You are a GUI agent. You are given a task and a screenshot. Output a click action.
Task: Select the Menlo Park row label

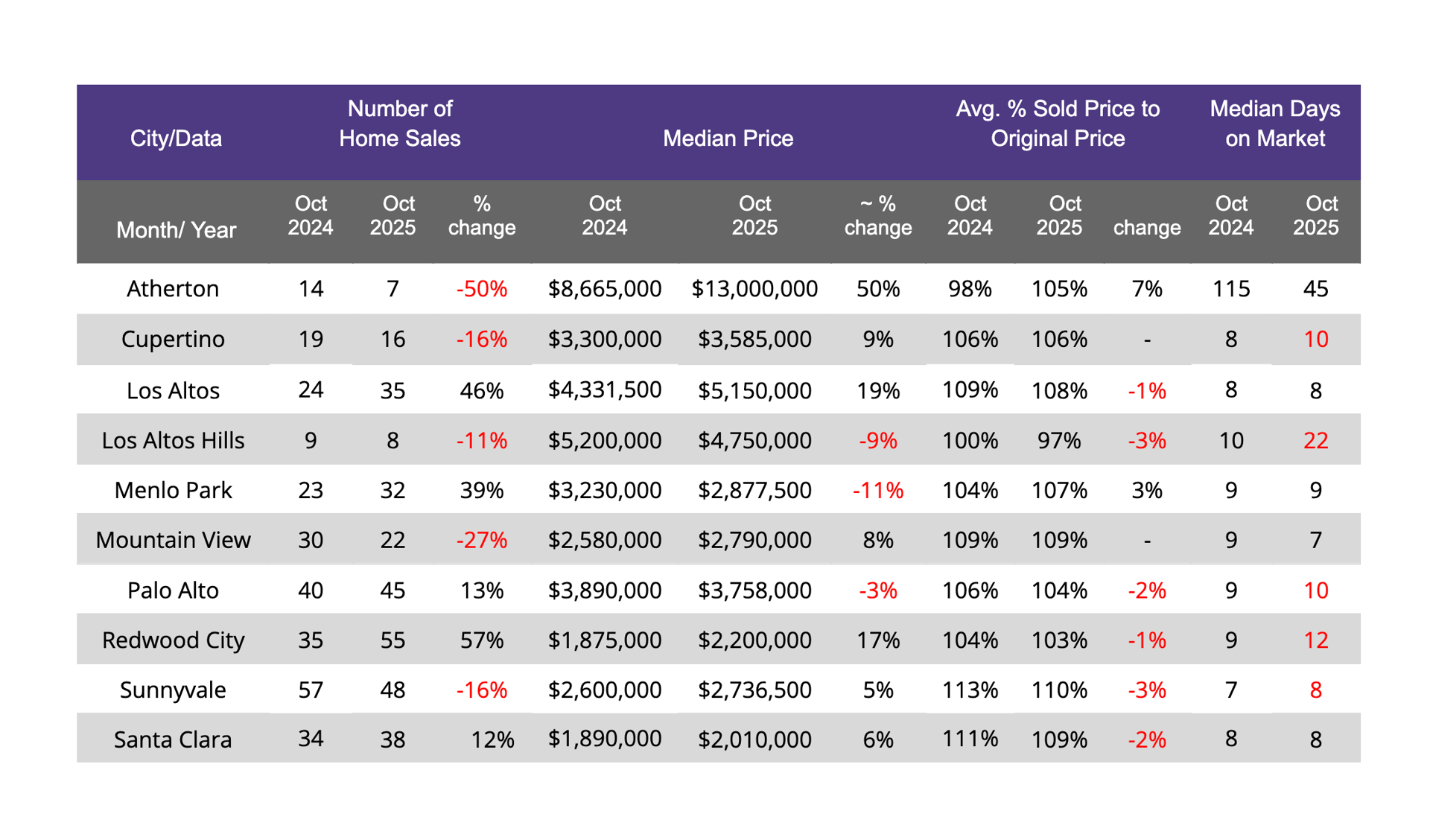point(173,490)
